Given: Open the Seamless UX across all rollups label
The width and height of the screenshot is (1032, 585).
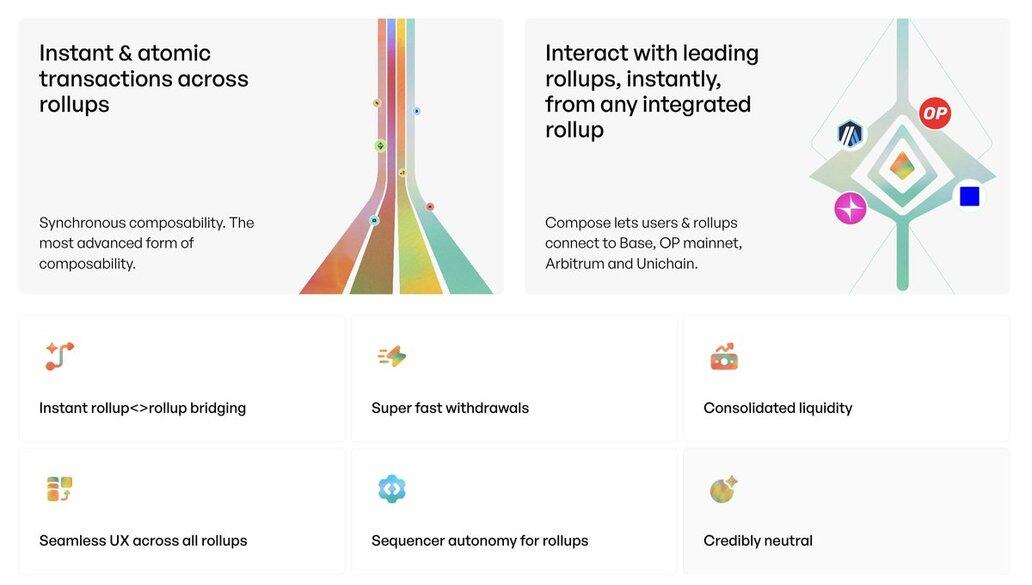Looking at the screenshot, I should tap(143, 541).
